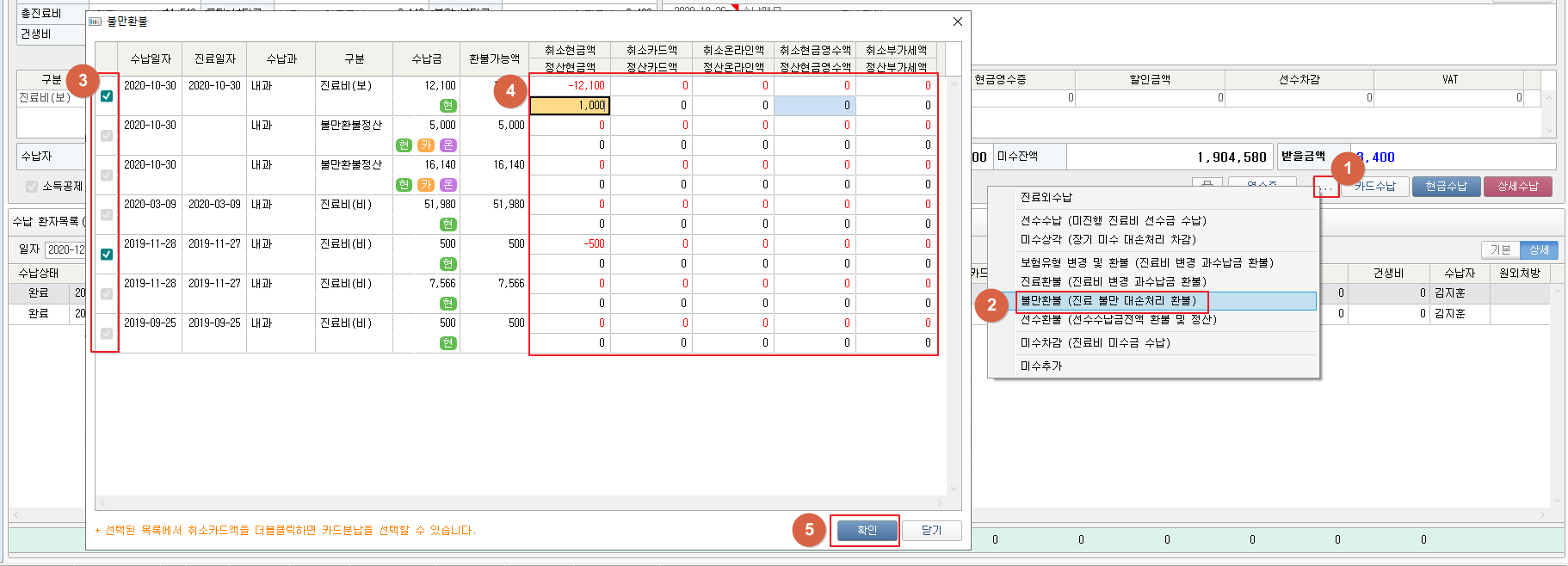Image resolution: width=1568 pixels, height=566 pixels.
Task: Click the green 현 badge in the 51,980 row
Action: click(448, 225)
